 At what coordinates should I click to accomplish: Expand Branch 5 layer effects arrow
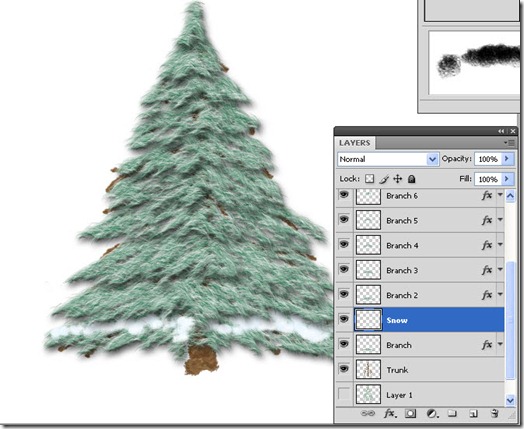click(x=500, y=220)
